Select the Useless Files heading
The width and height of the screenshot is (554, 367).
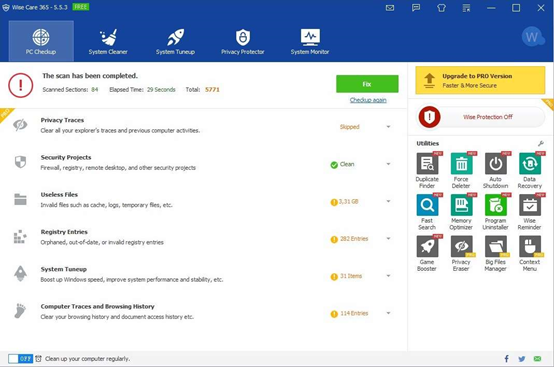(x=59, y=195)
